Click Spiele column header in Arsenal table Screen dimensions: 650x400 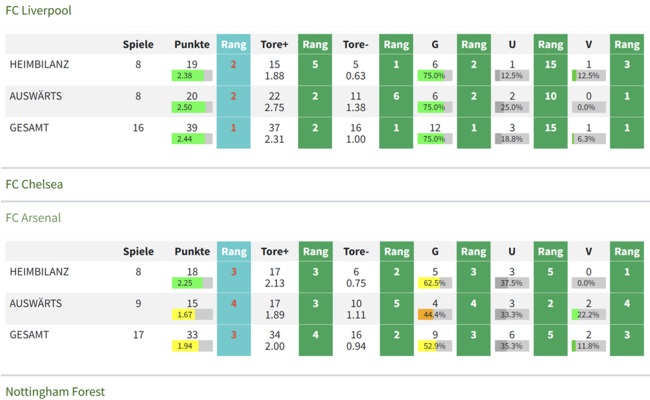coord(138,251)
